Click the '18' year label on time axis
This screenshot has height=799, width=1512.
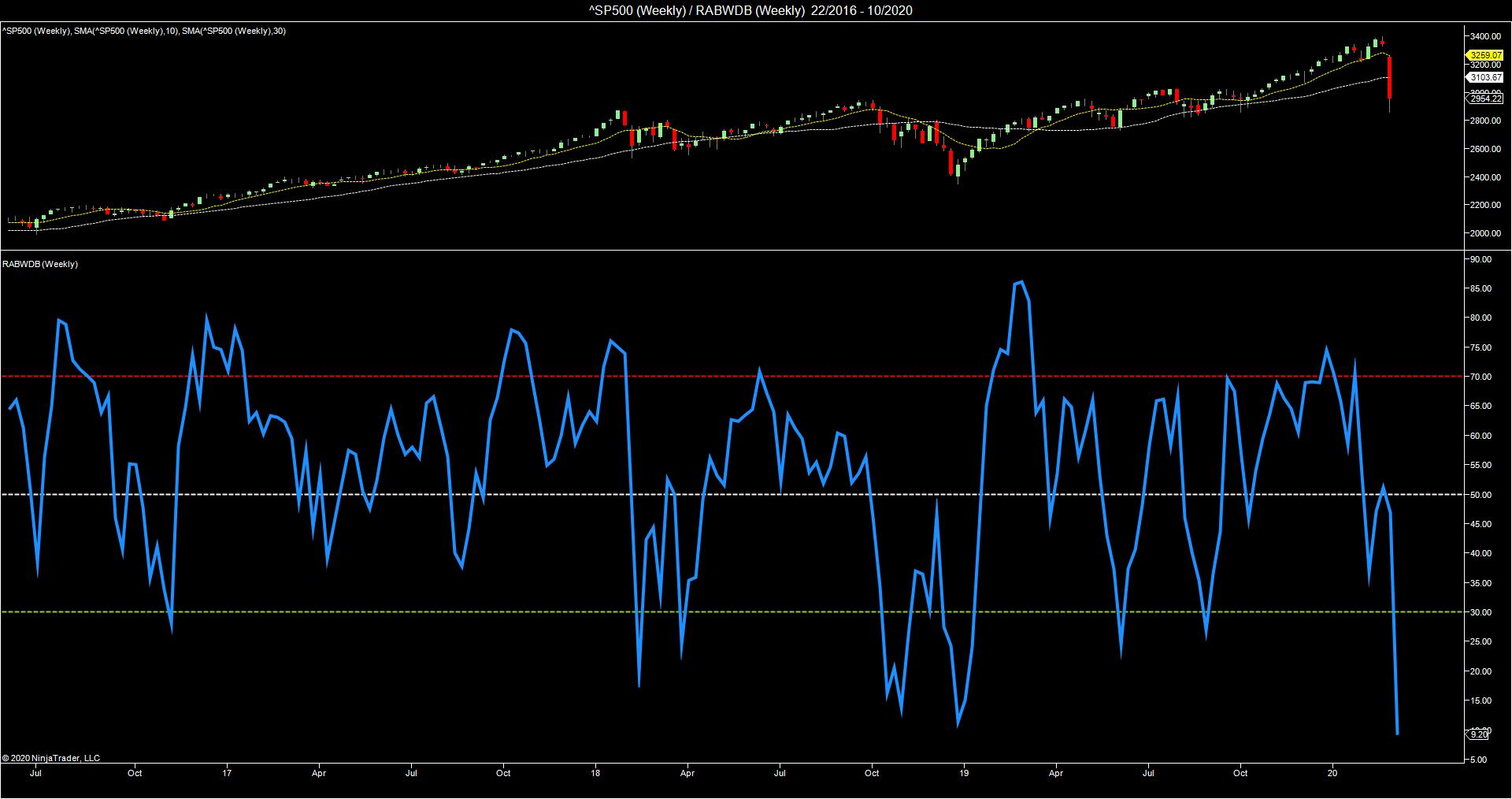[x=596, y=773]
